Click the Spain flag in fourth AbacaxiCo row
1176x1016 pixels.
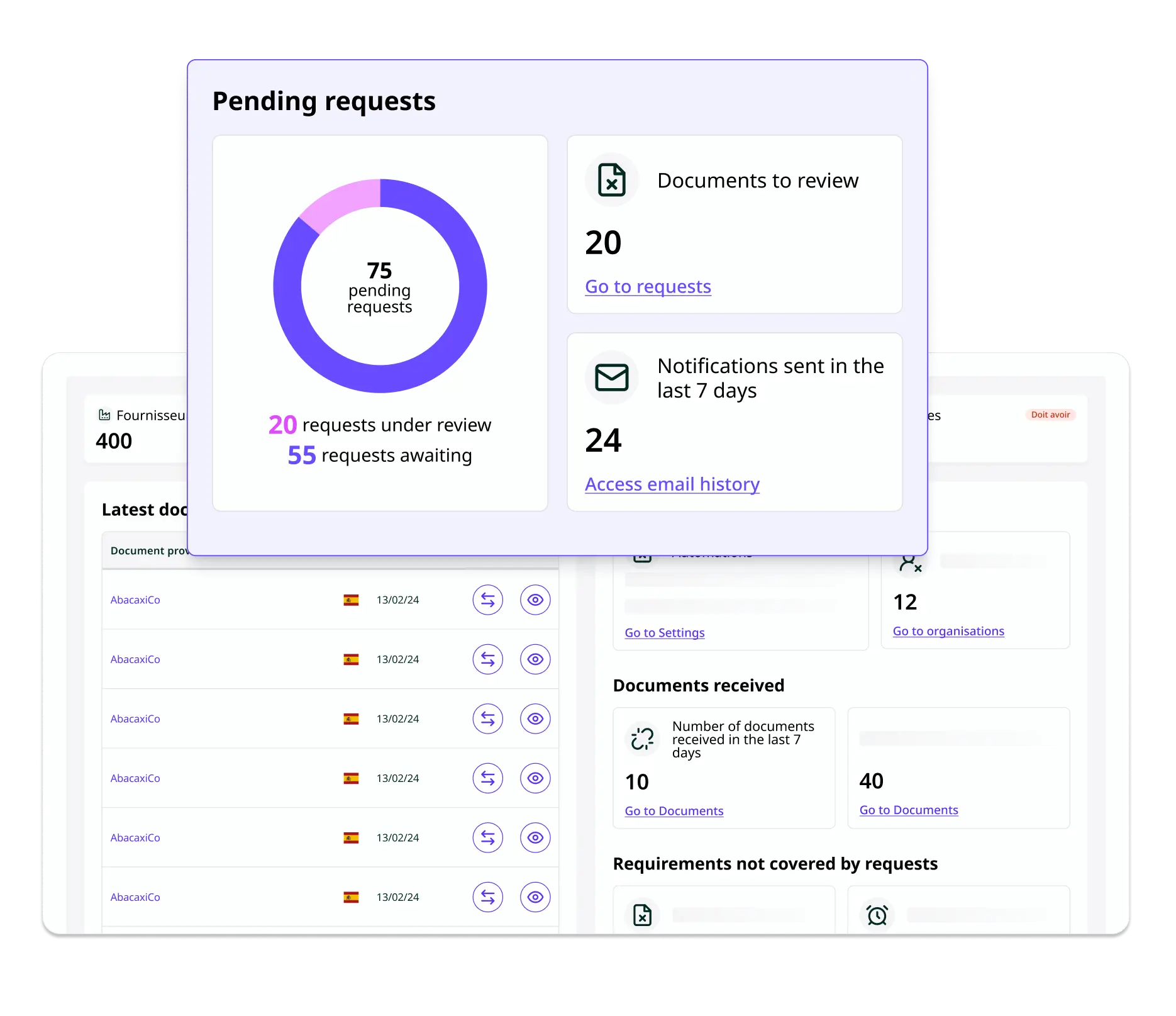[351, 778]
